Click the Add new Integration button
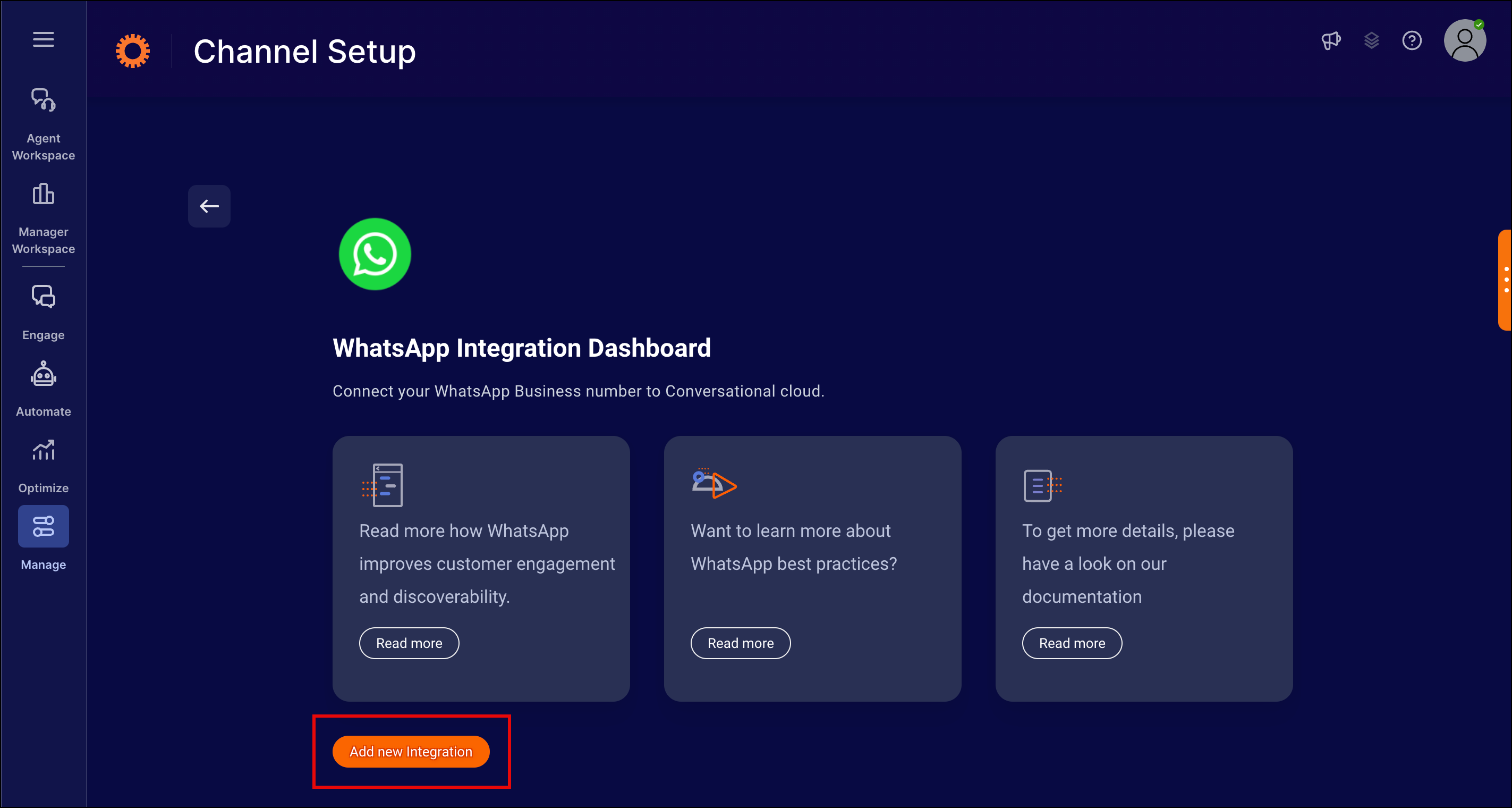This screenshot has height=808, width=1512. tap(411, 752)
